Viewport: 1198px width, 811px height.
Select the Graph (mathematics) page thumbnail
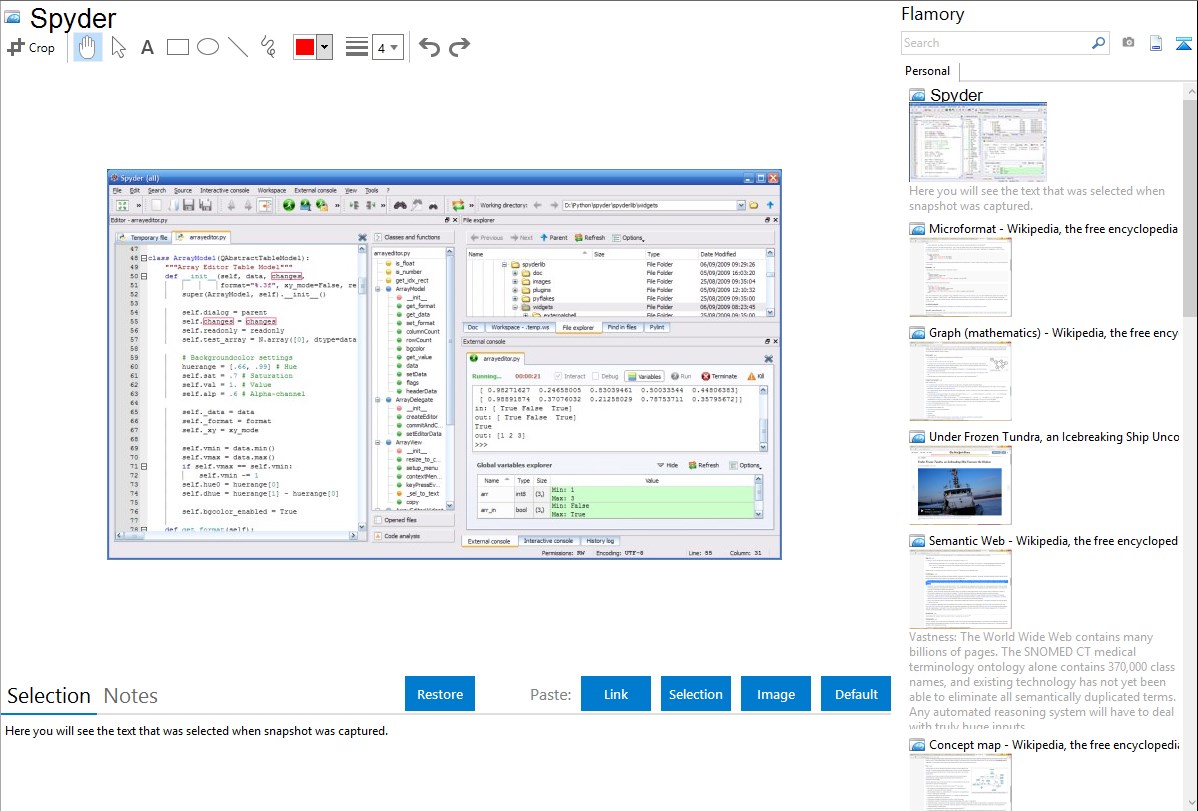960,381
